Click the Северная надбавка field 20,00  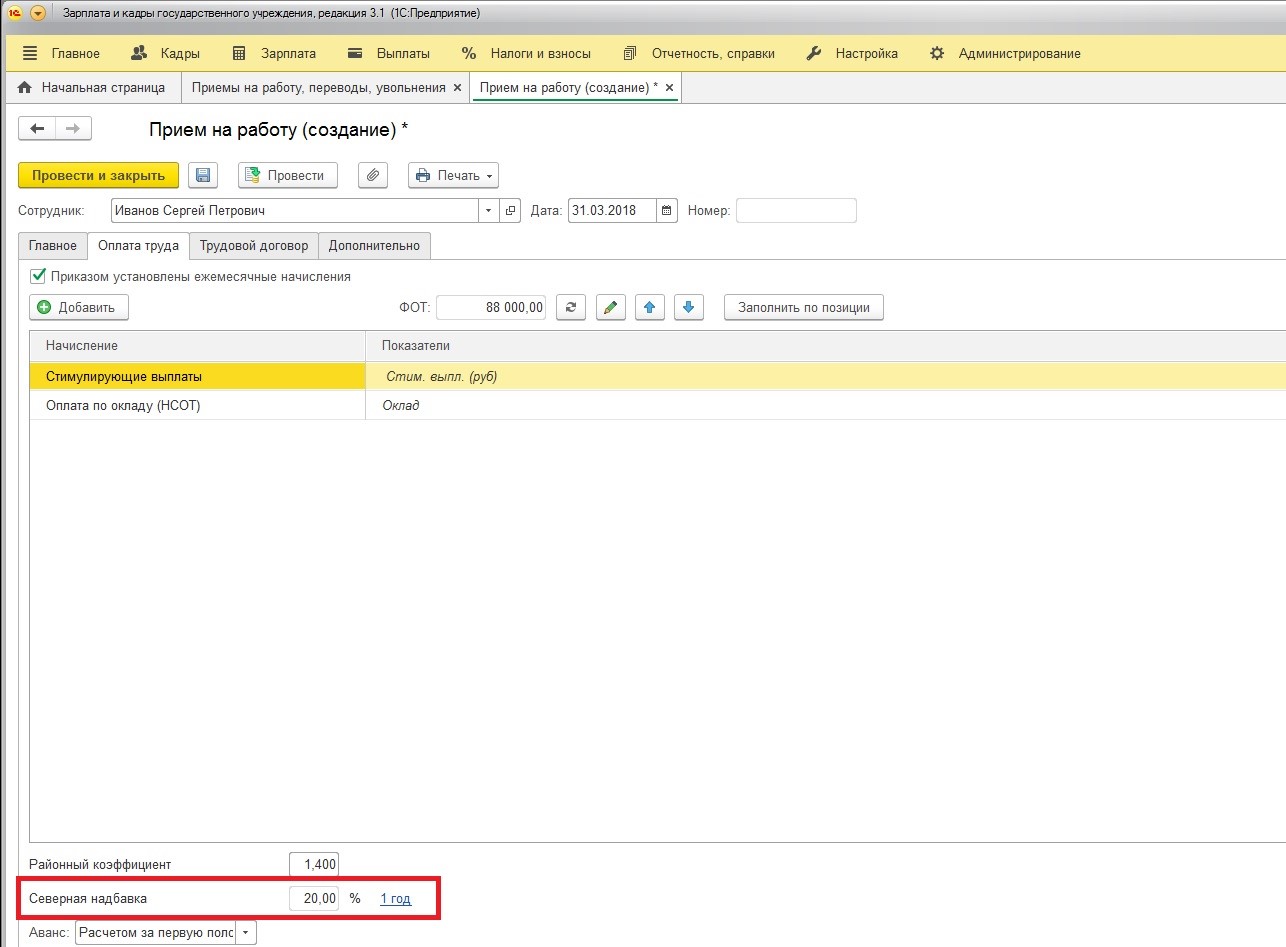click(x=314, y=898)
